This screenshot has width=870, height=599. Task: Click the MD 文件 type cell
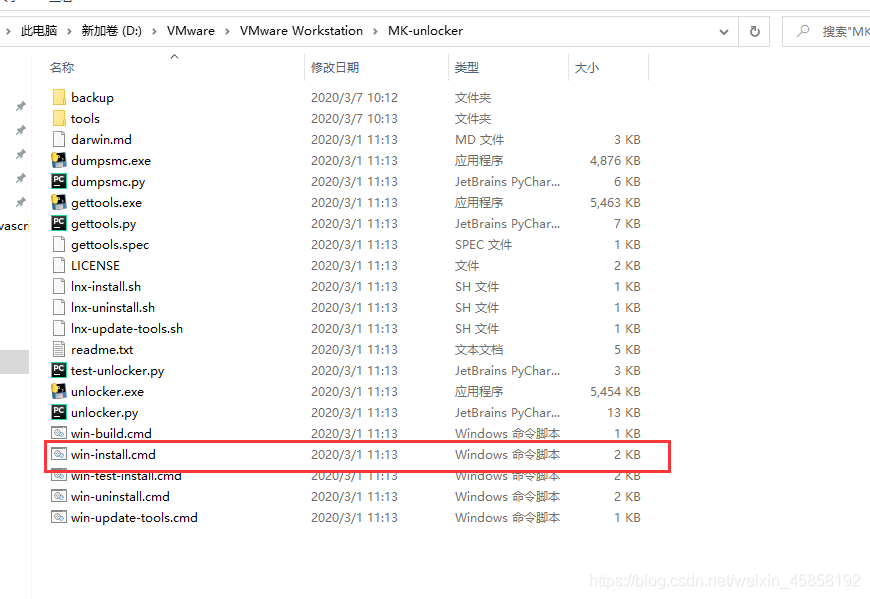(479, 139)
